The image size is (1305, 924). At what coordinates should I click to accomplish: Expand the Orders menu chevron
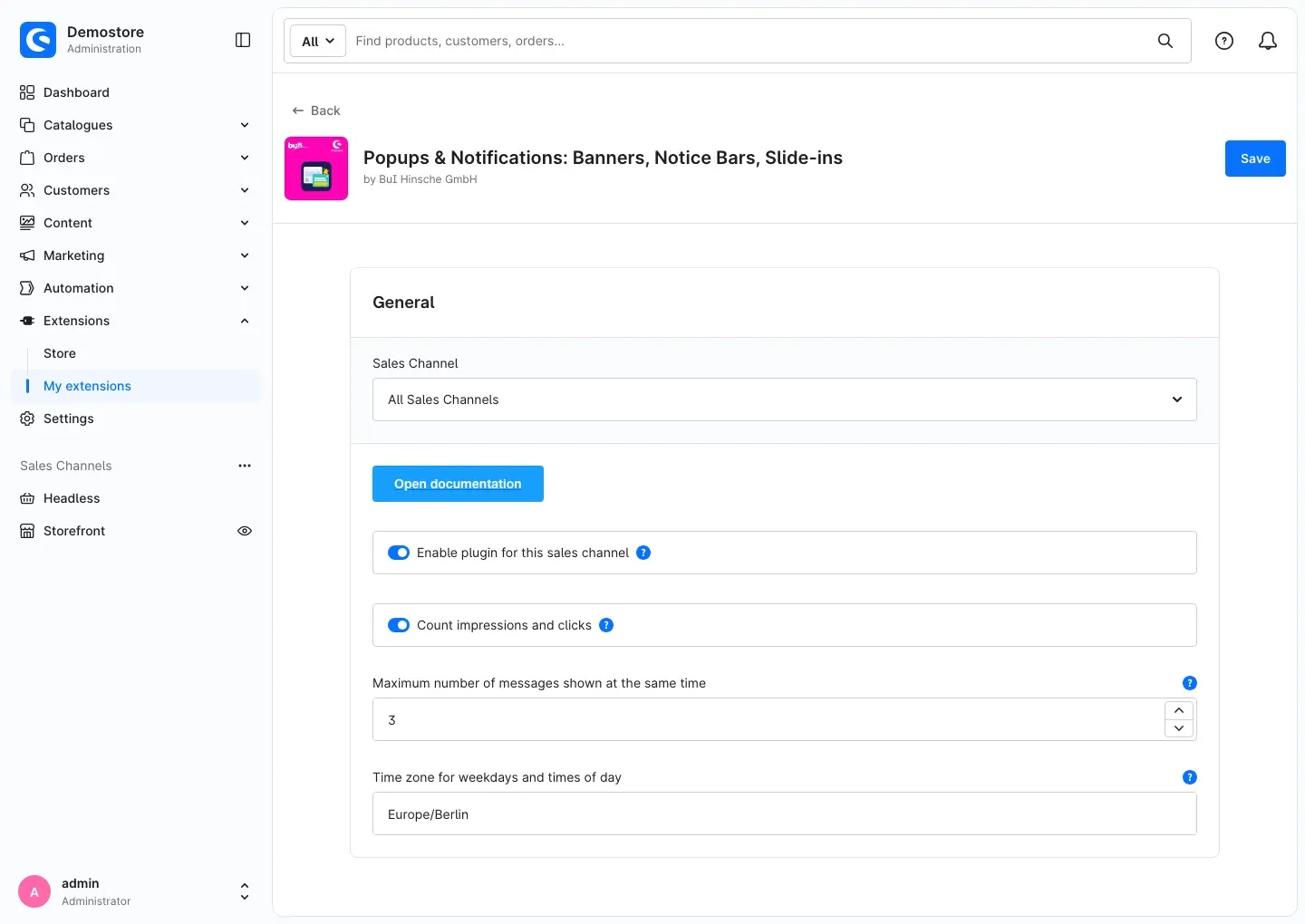[245, 158]
